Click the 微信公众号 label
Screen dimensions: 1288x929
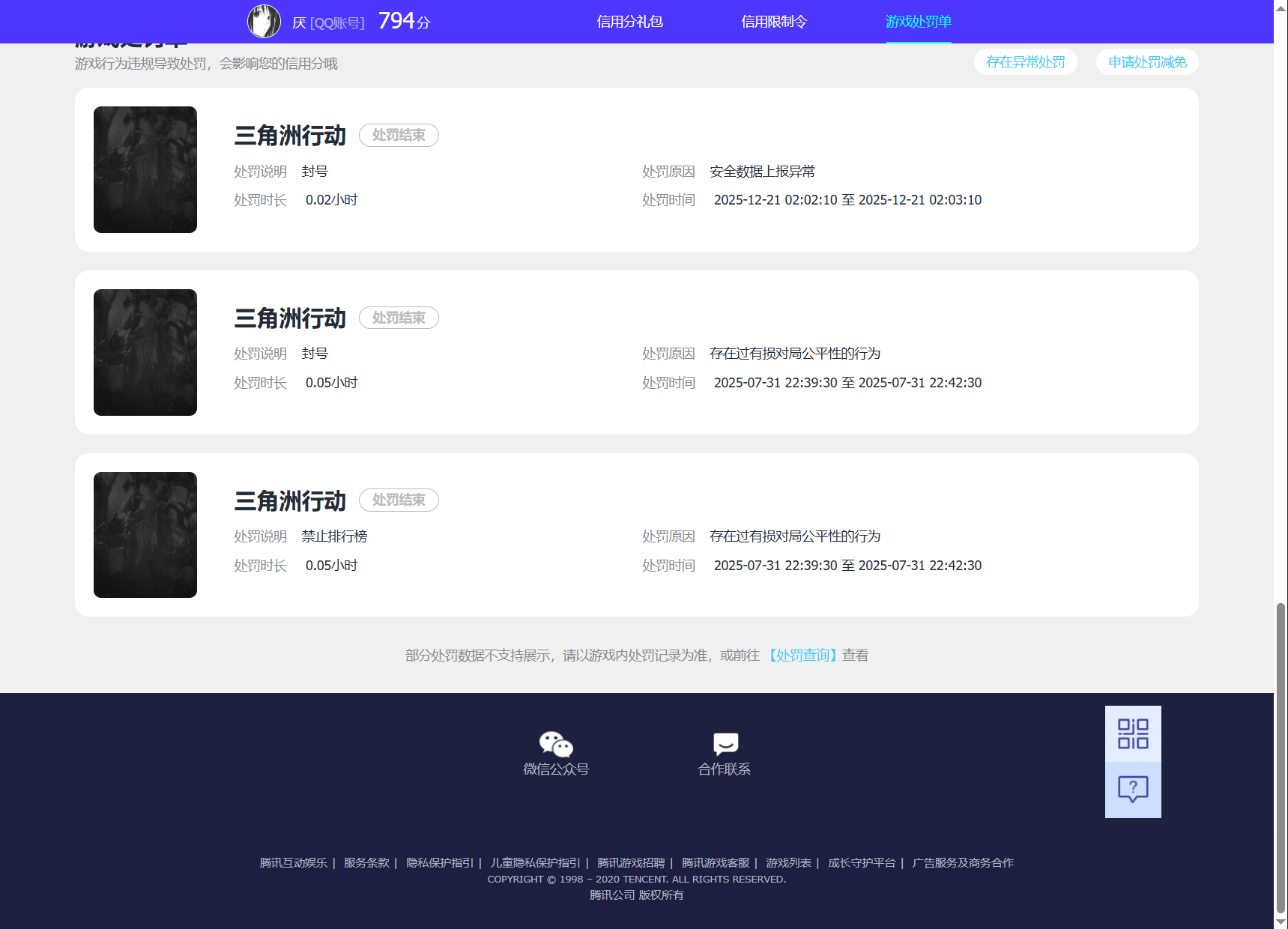[556, 769]
